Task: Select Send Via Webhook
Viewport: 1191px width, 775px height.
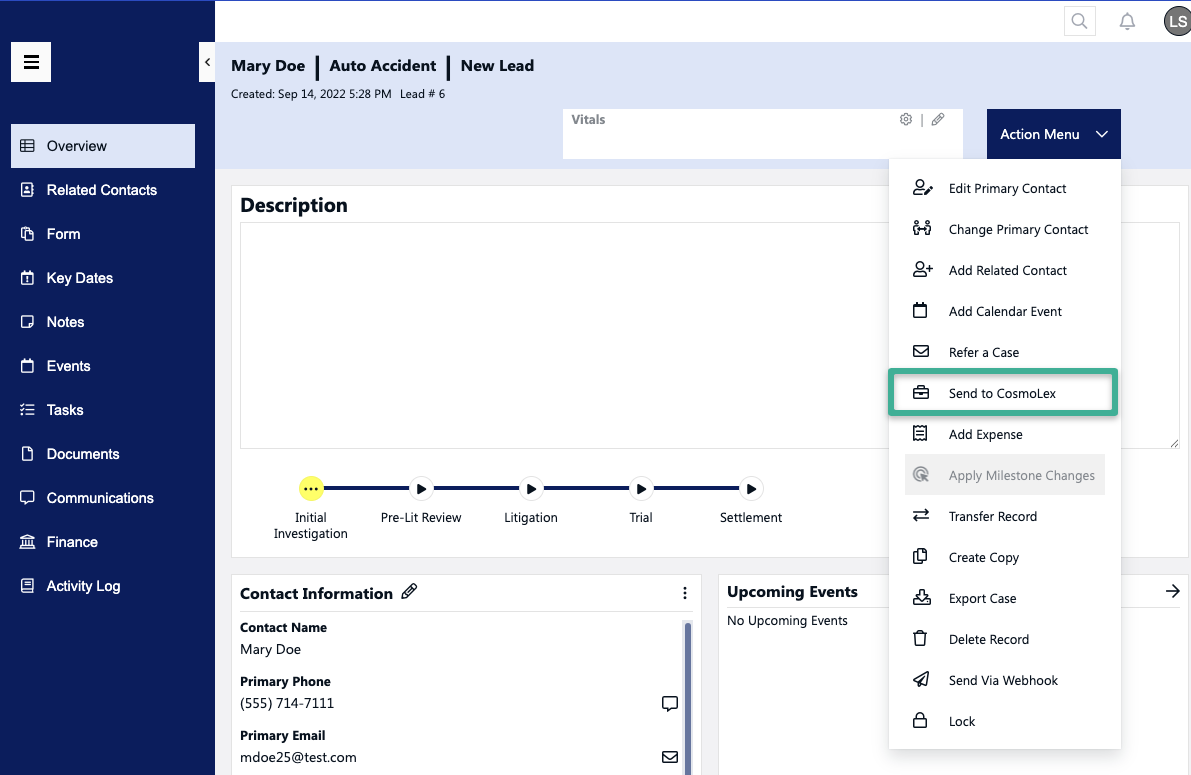Action: click(x=1004, y=681)
